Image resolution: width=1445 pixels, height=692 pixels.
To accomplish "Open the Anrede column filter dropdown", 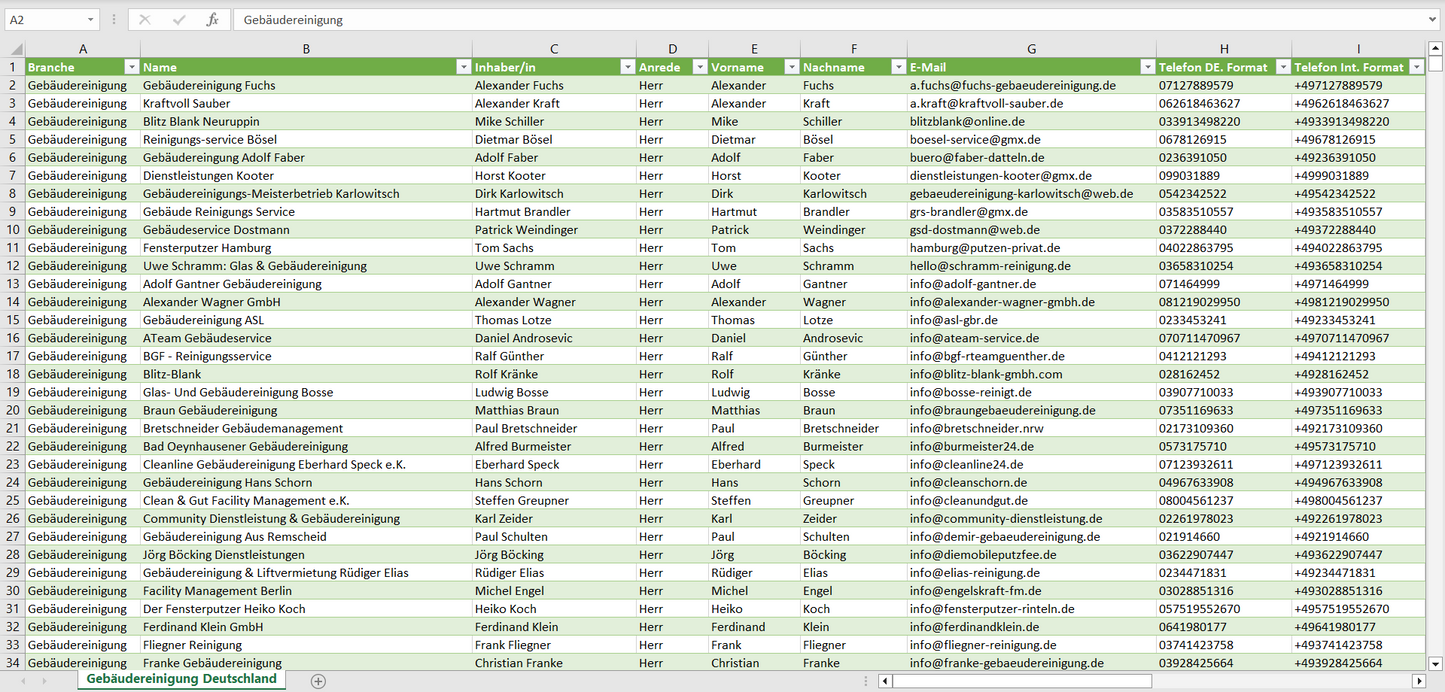I will pos(698,67).
